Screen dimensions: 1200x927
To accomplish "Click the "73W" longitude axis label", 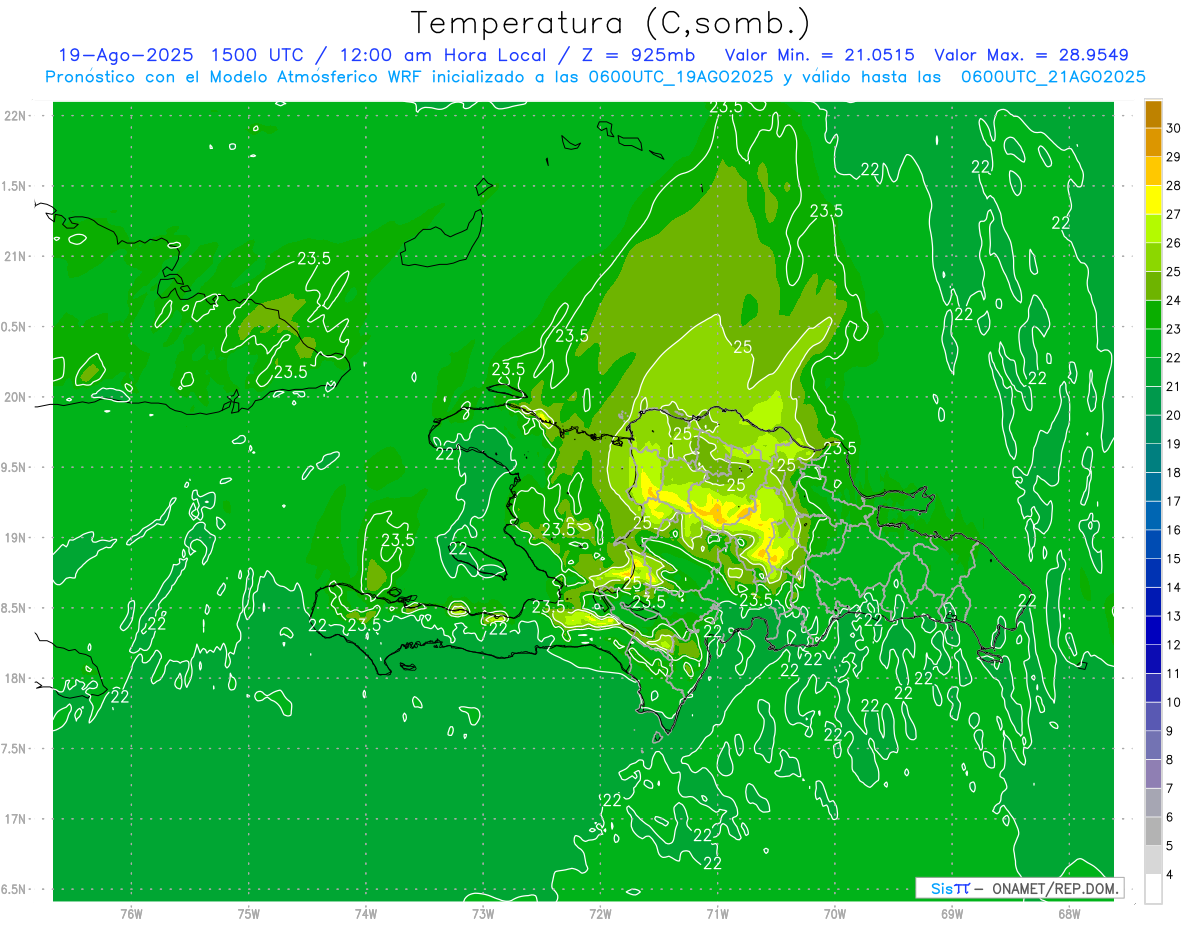I will pyautogui.click(x=483, y=913).
